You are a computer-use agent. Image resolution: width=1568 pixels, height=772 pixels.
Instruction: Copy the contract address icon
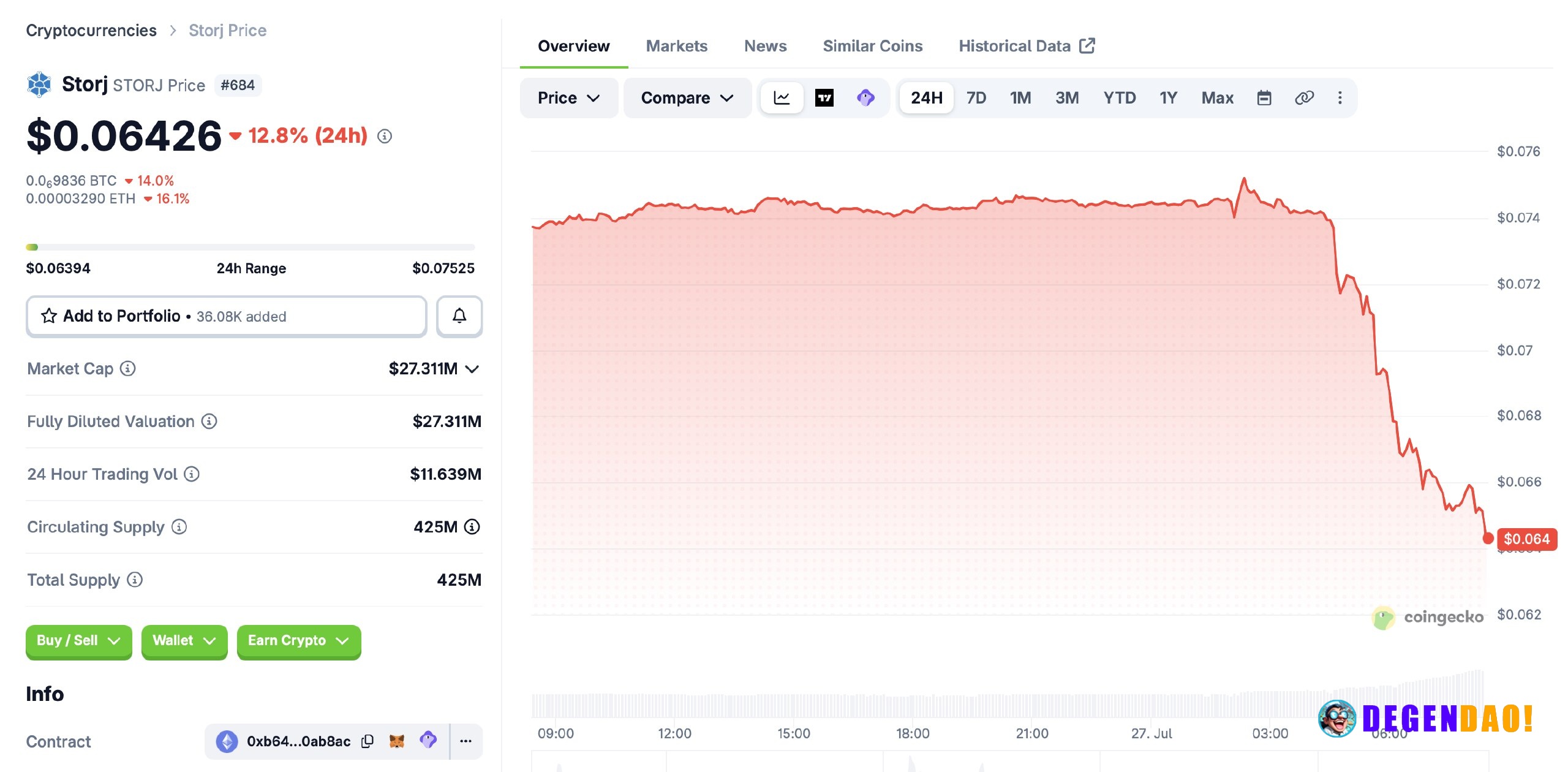(367, 741)
